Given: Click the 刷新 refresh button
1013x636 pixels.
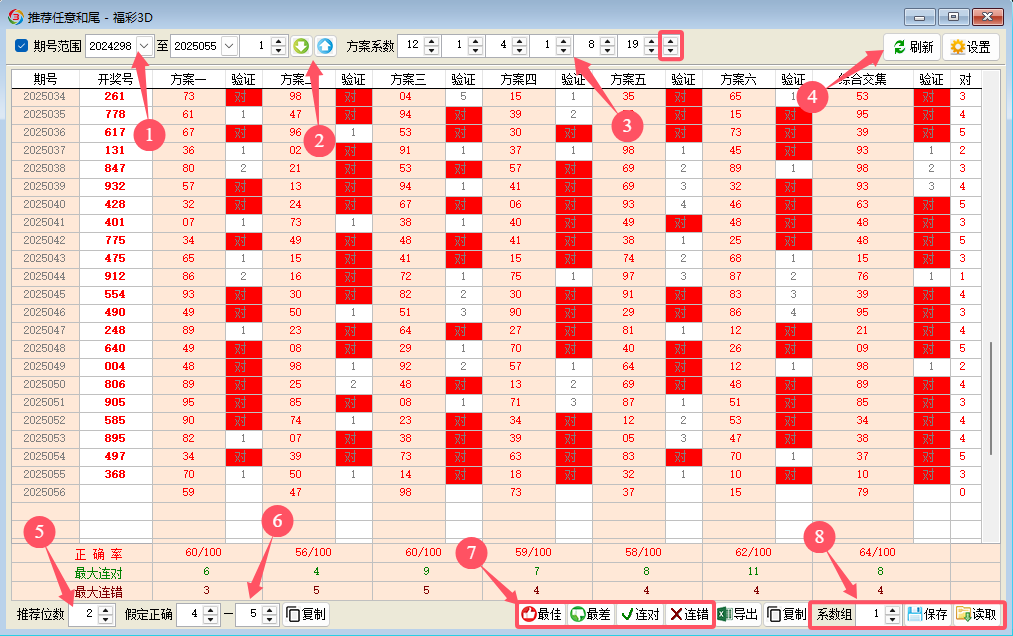Looking at the screenshot, I should (x=912, y=47).
